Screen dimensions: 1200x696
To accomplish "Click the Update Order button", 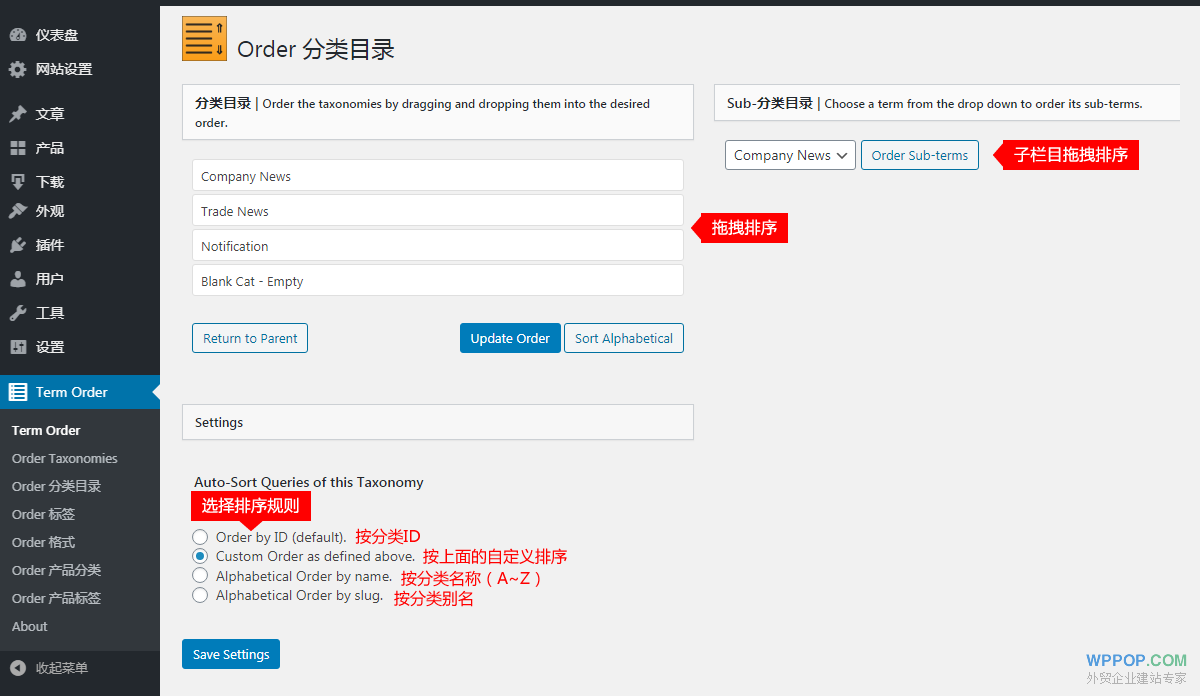I will [x=510, y=338].
